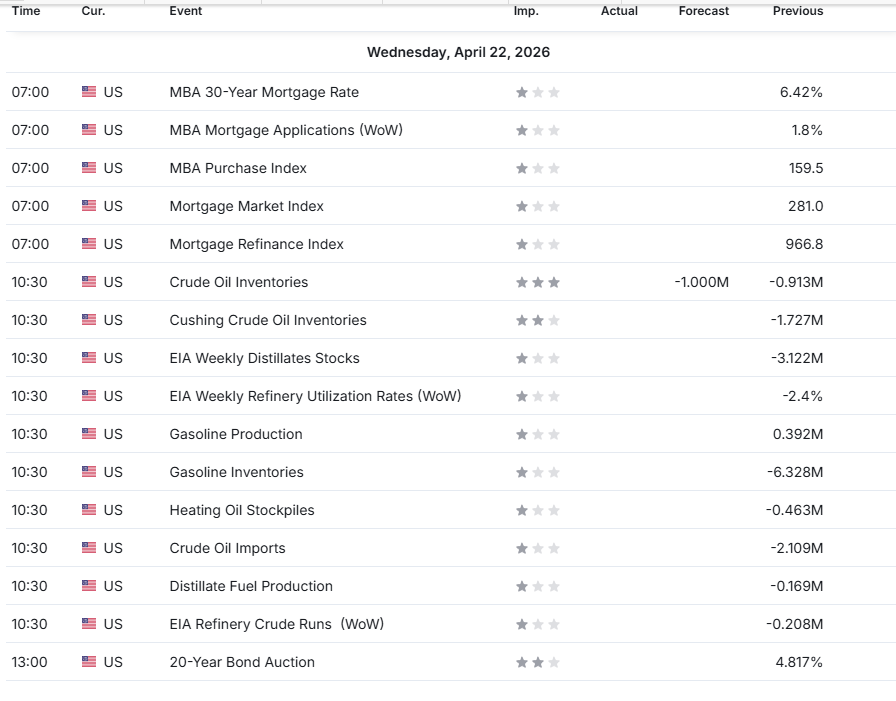The height and width of the screenshot is (701, 896).
Task: Open the Crude Oil Inventories event
Action: [238, 282]
